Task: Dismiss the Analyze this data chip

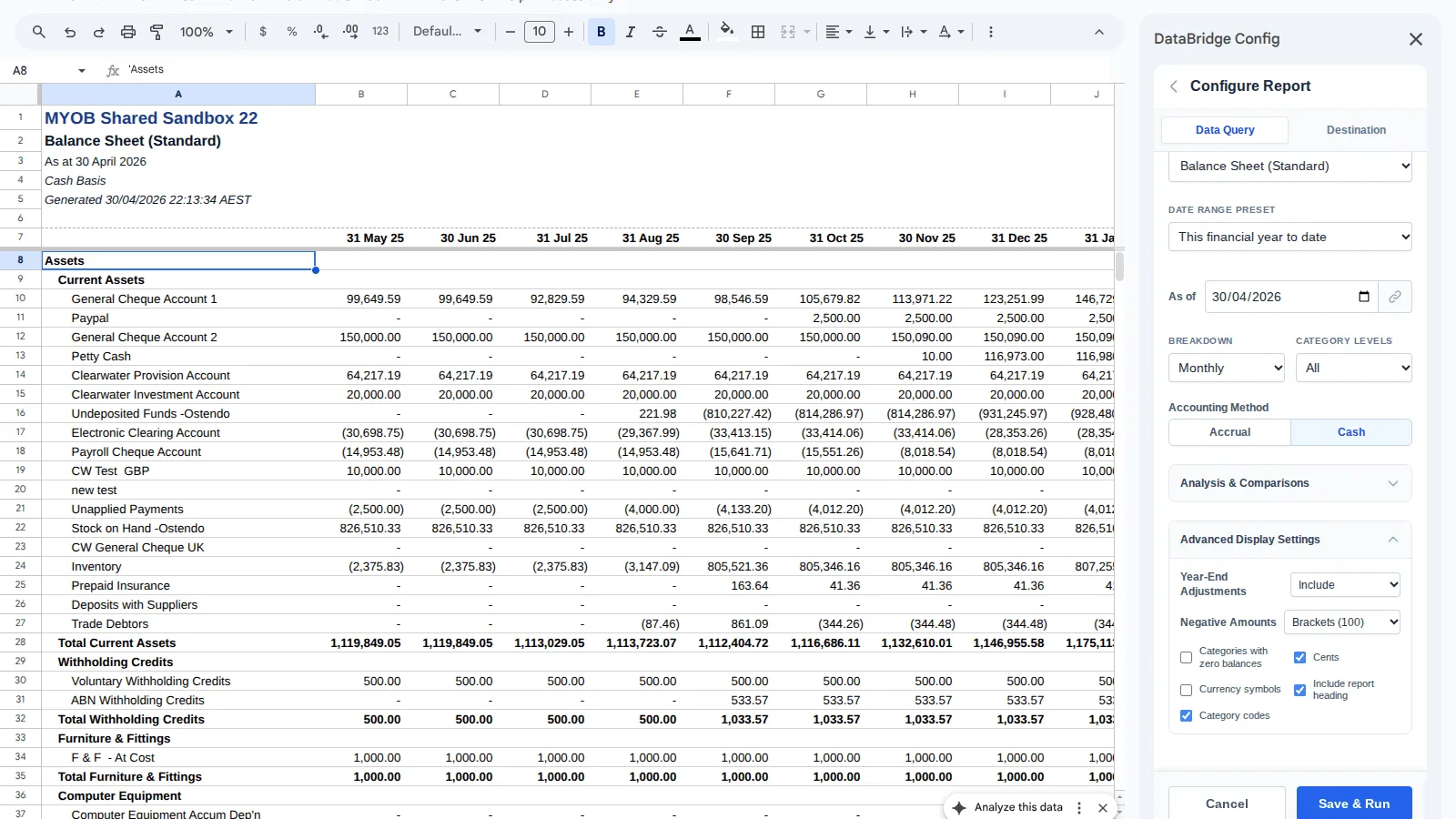Action: click(1103, 808)
